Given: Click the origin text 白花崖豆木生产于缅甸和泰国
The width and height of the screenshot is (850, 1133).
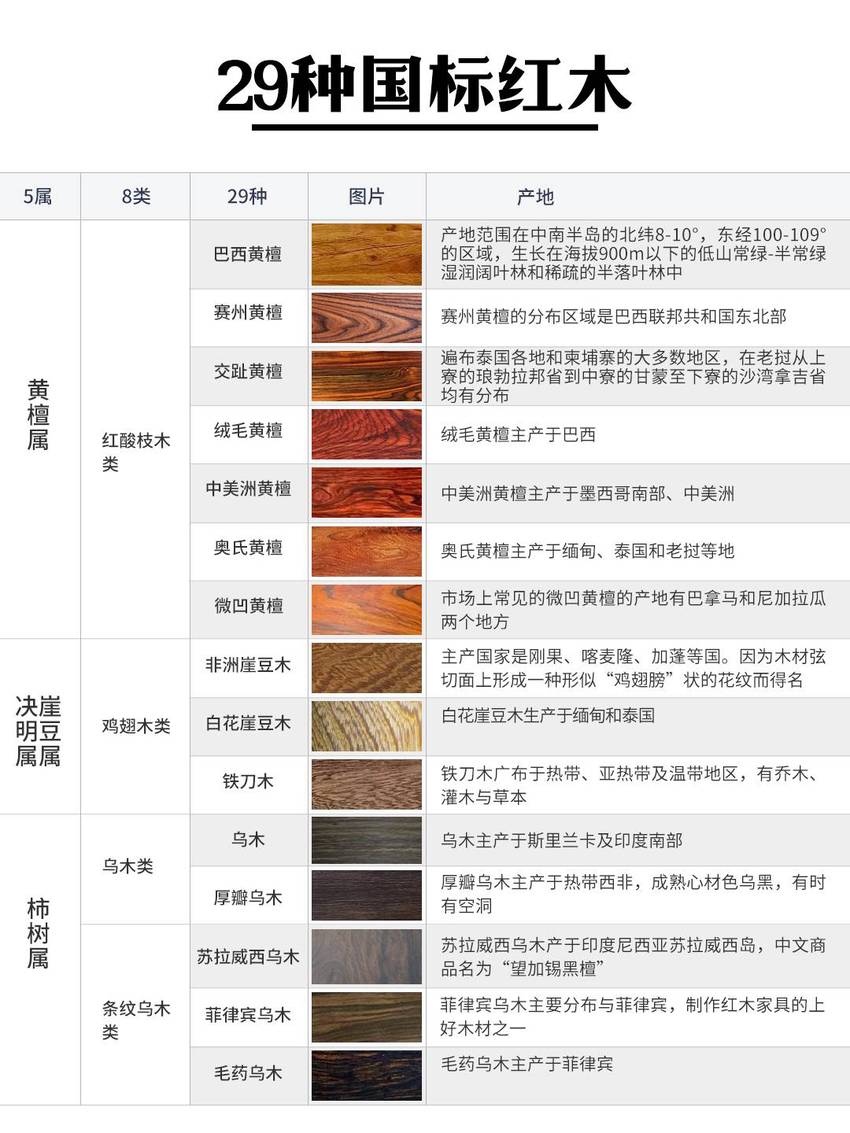Looking at the screenshot, I should pyautogui.click(x=548, y=715).
